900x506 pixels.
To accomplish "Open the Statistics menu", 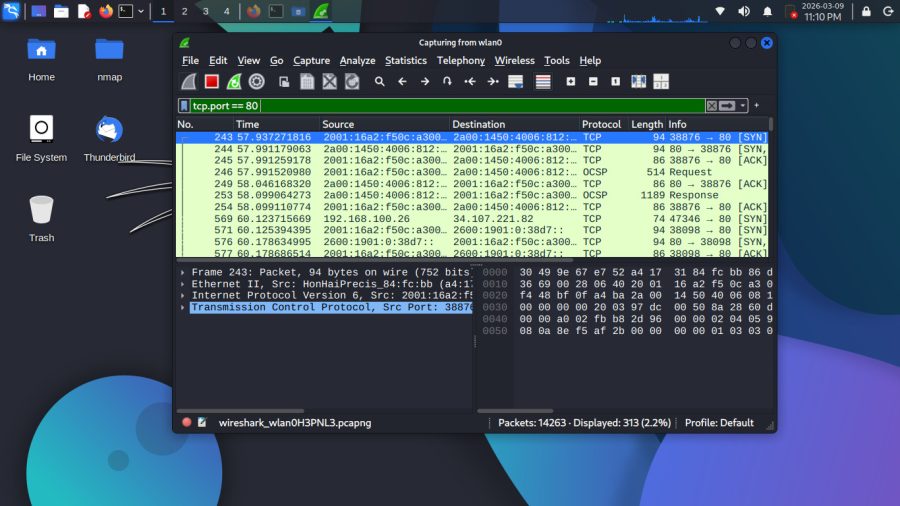I will coord(405,61).
